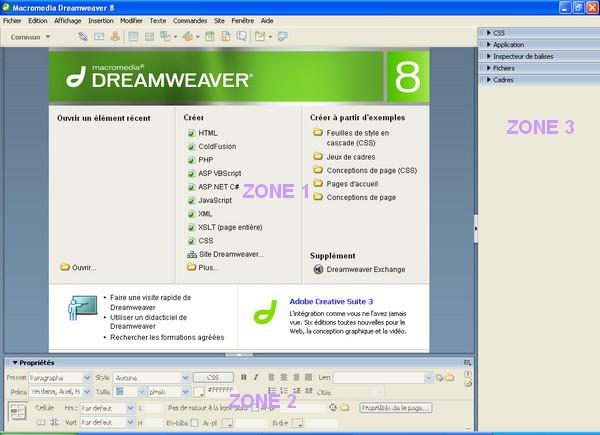Image resolution: width=600 pixels, height=435 pixels.
Task: Insert the Date object
Action: [210, 37]
